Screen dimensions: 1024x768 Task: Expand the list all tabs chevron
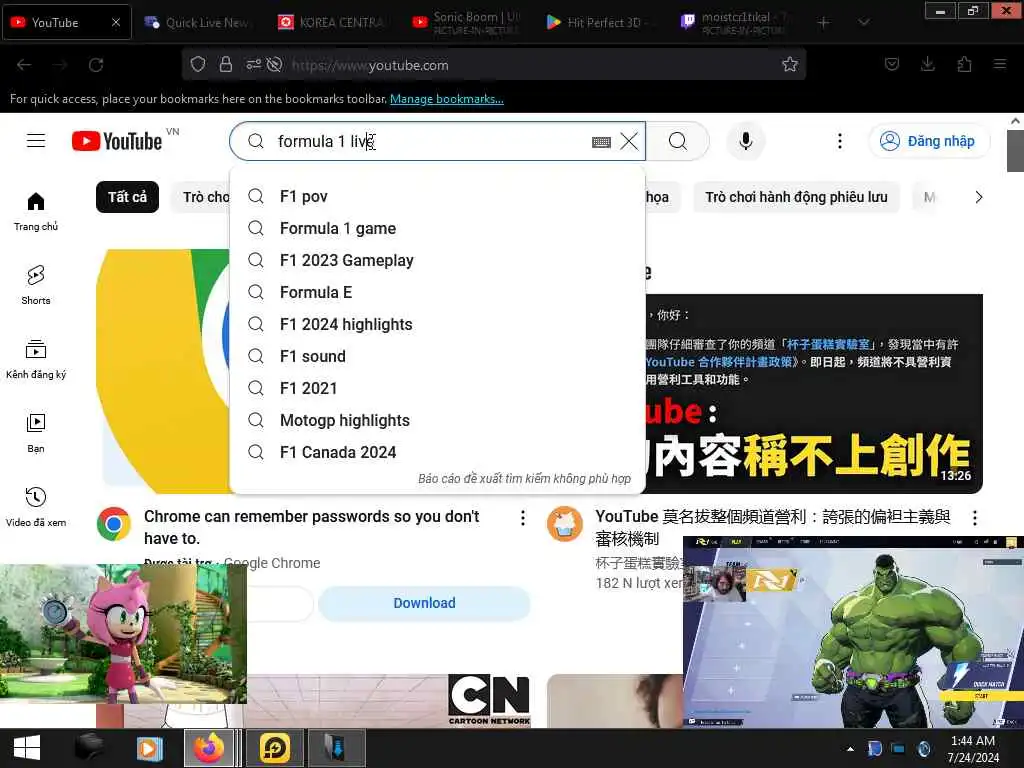pos(863,22)
